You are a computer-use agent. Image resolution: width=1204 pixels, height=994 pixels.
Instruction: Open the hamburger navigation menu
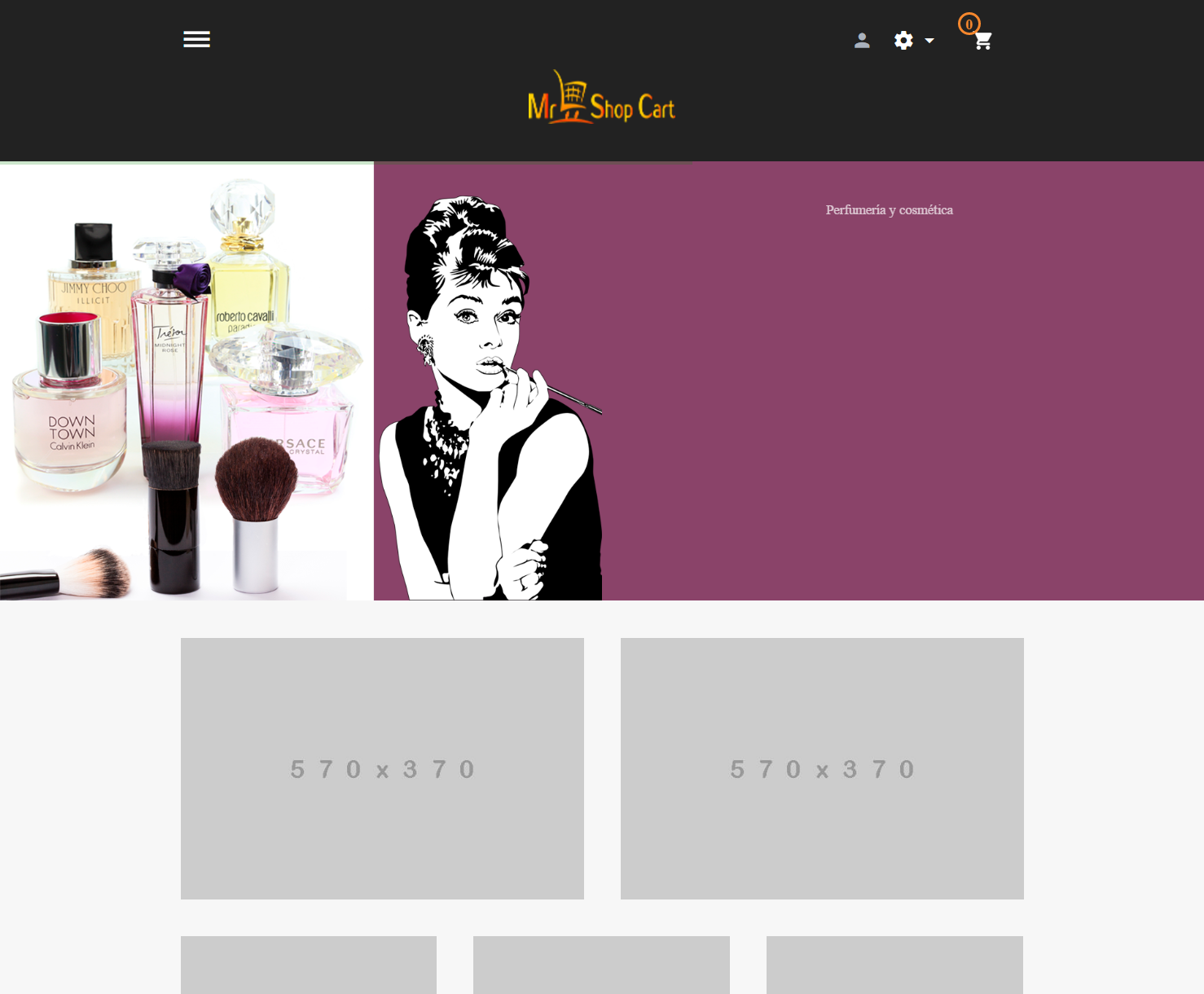[196, 39]
